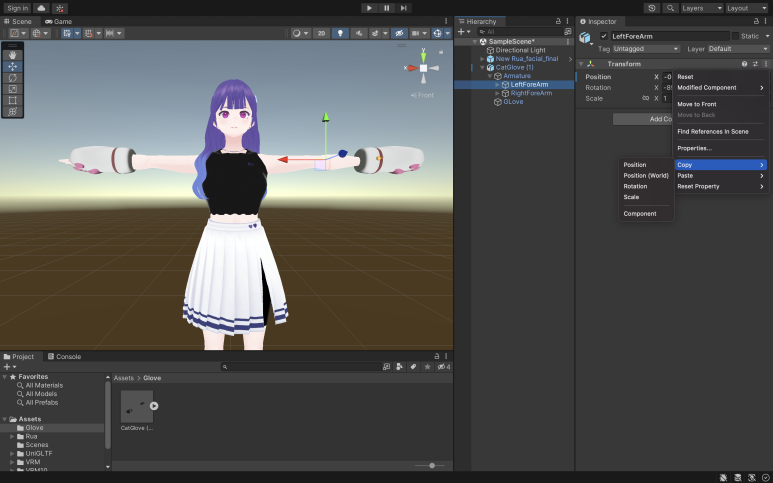Open Transform preset selector icon
This screenshot has width=773, height=483.
[755, 64]
